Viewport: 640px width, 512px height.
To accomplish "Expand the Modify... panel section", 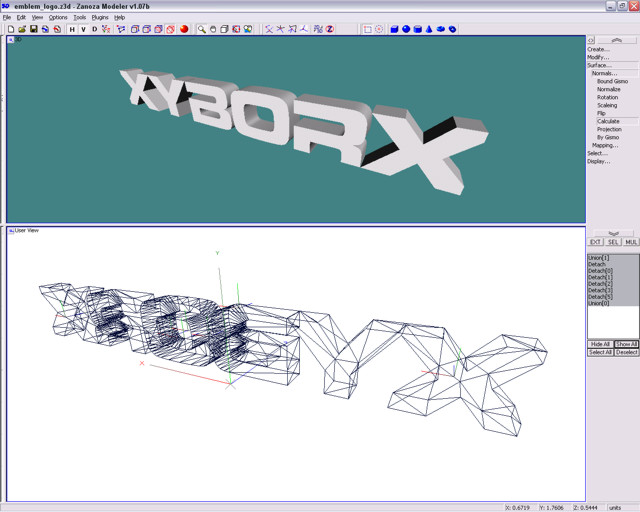I will (x=598, y=57).
